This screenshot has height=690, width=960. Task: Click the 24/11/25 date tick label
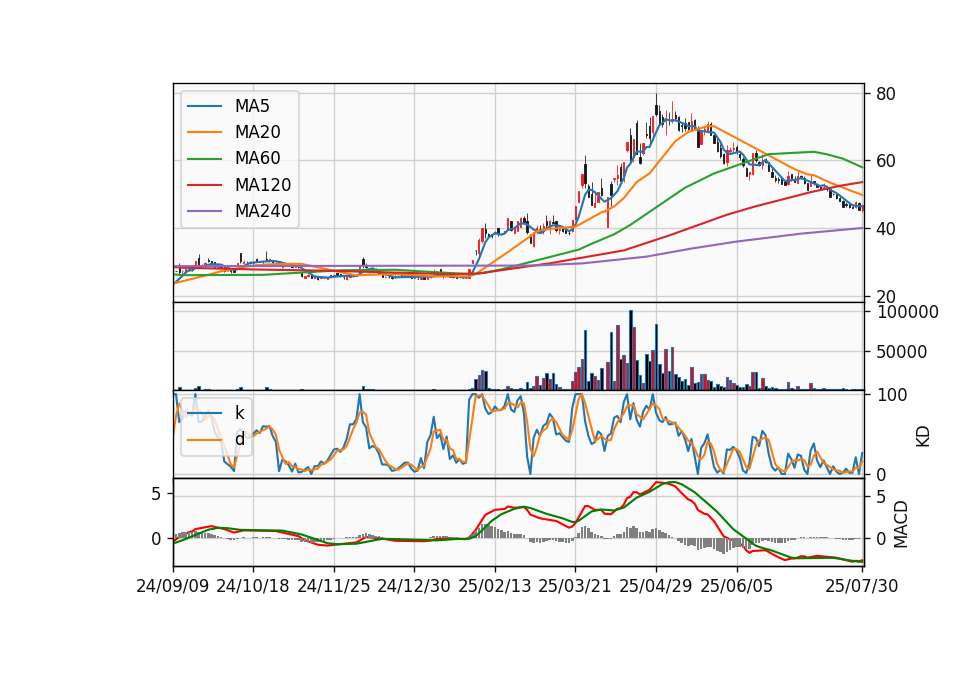click(x=334, y=586)
